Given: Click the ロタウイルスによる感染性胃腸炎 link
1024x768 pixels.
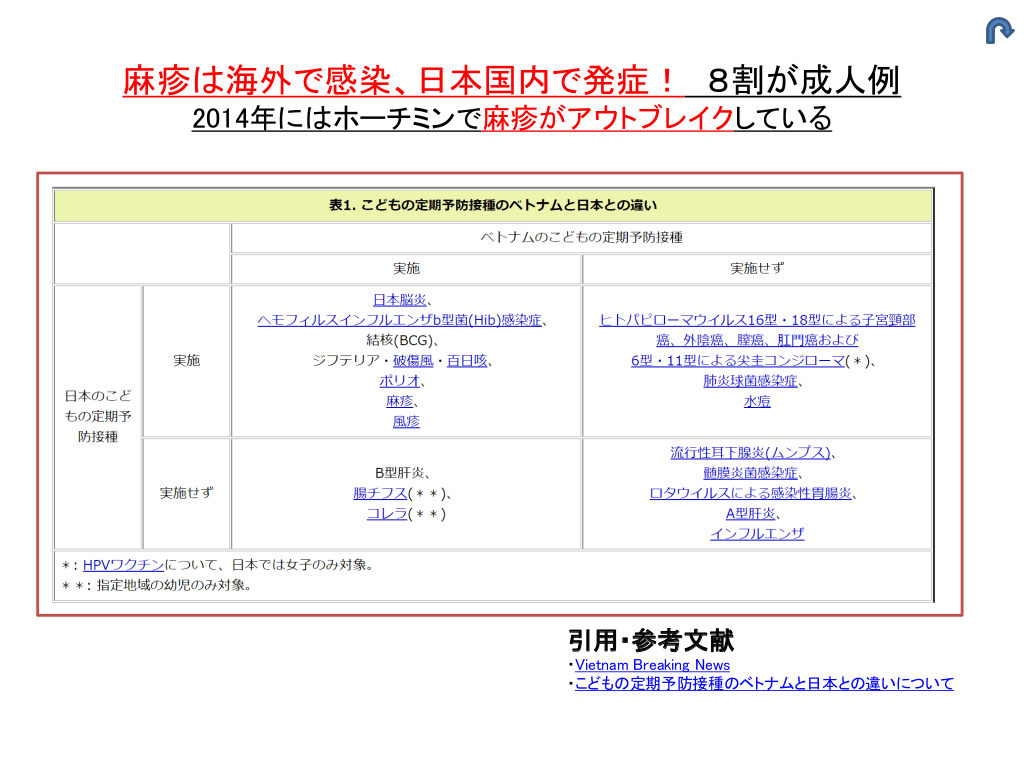Looking at the screenshot, I should pos(750,493).
